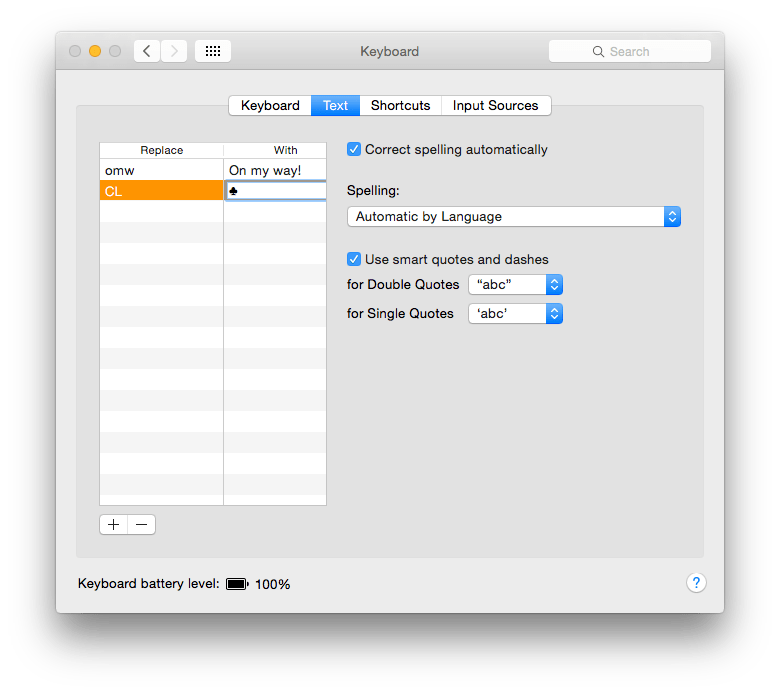The width and height of the screenshot is (780, 693).
Task: Click the Replace column header
Action: tap(161, 150)
